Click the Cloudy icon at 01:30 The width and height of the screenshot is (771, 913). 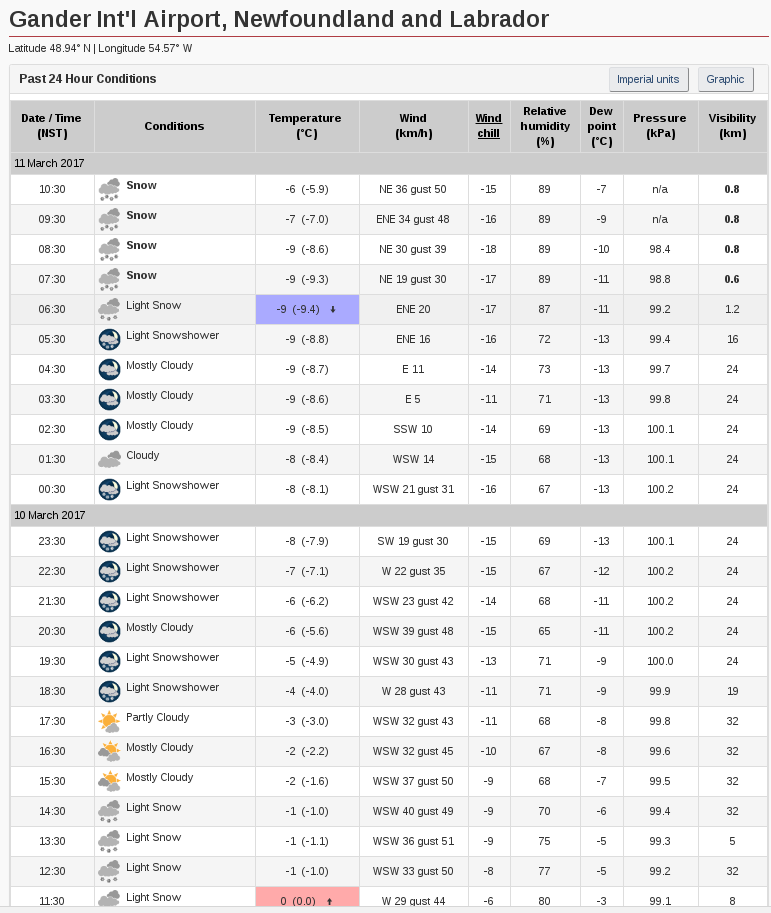pyautogui.click(x=109, y=459)
